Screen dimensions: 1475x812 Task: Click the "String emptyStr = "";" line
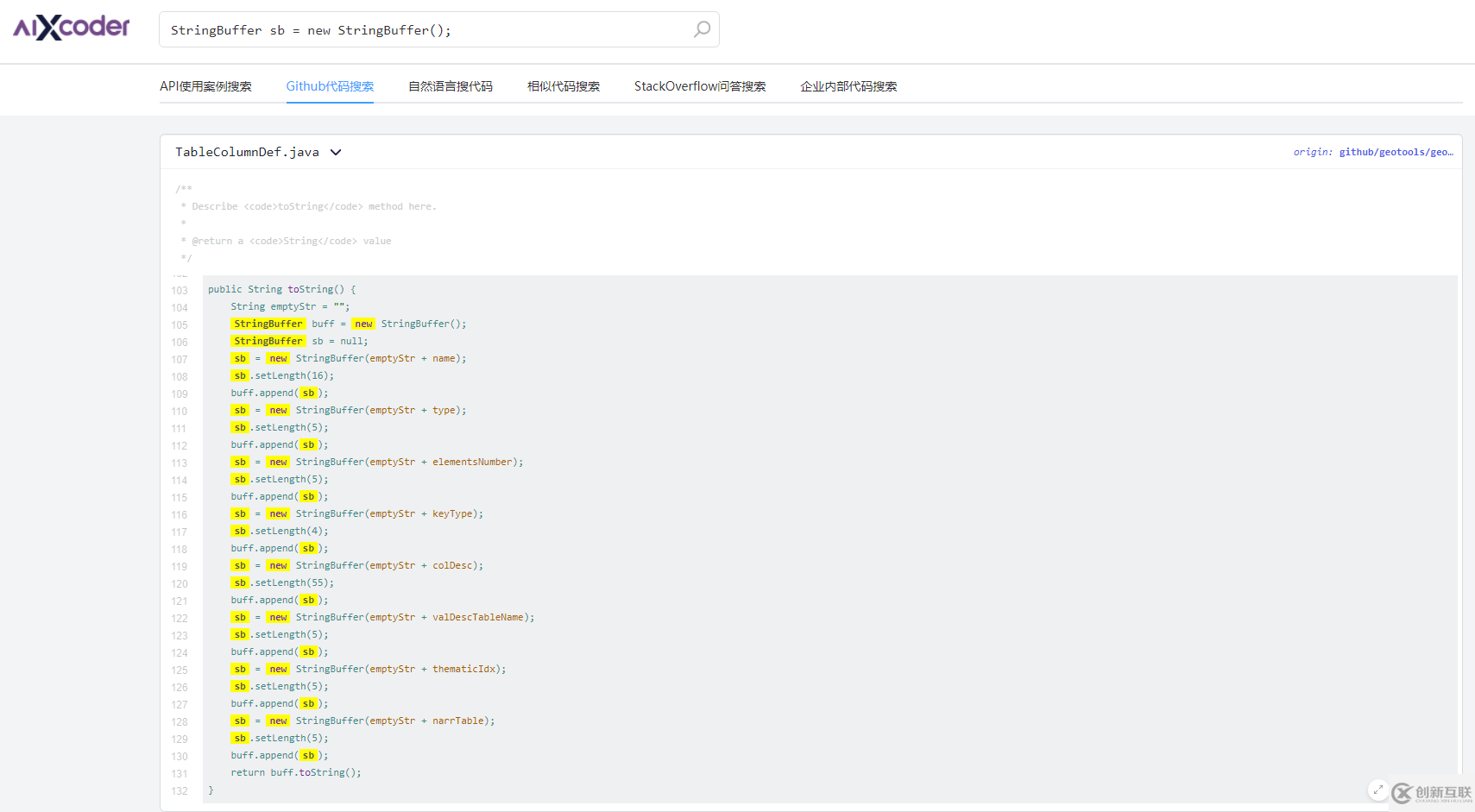290,306
